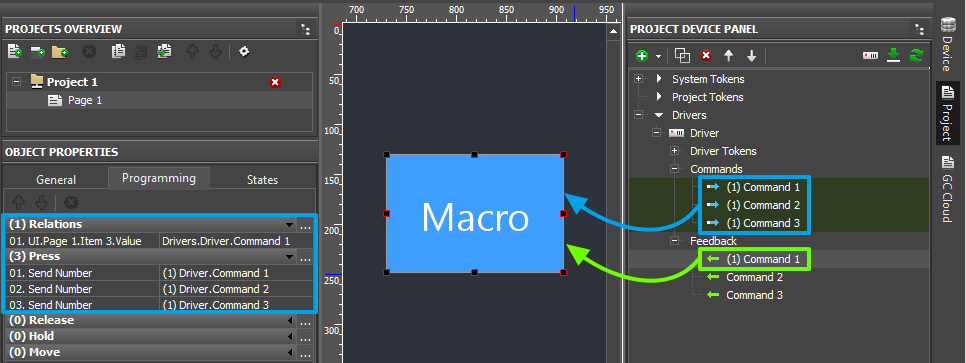Expand Driver Tokens in the device tree
The width and height of the screenshot is (966, 363).
point(674,151)
